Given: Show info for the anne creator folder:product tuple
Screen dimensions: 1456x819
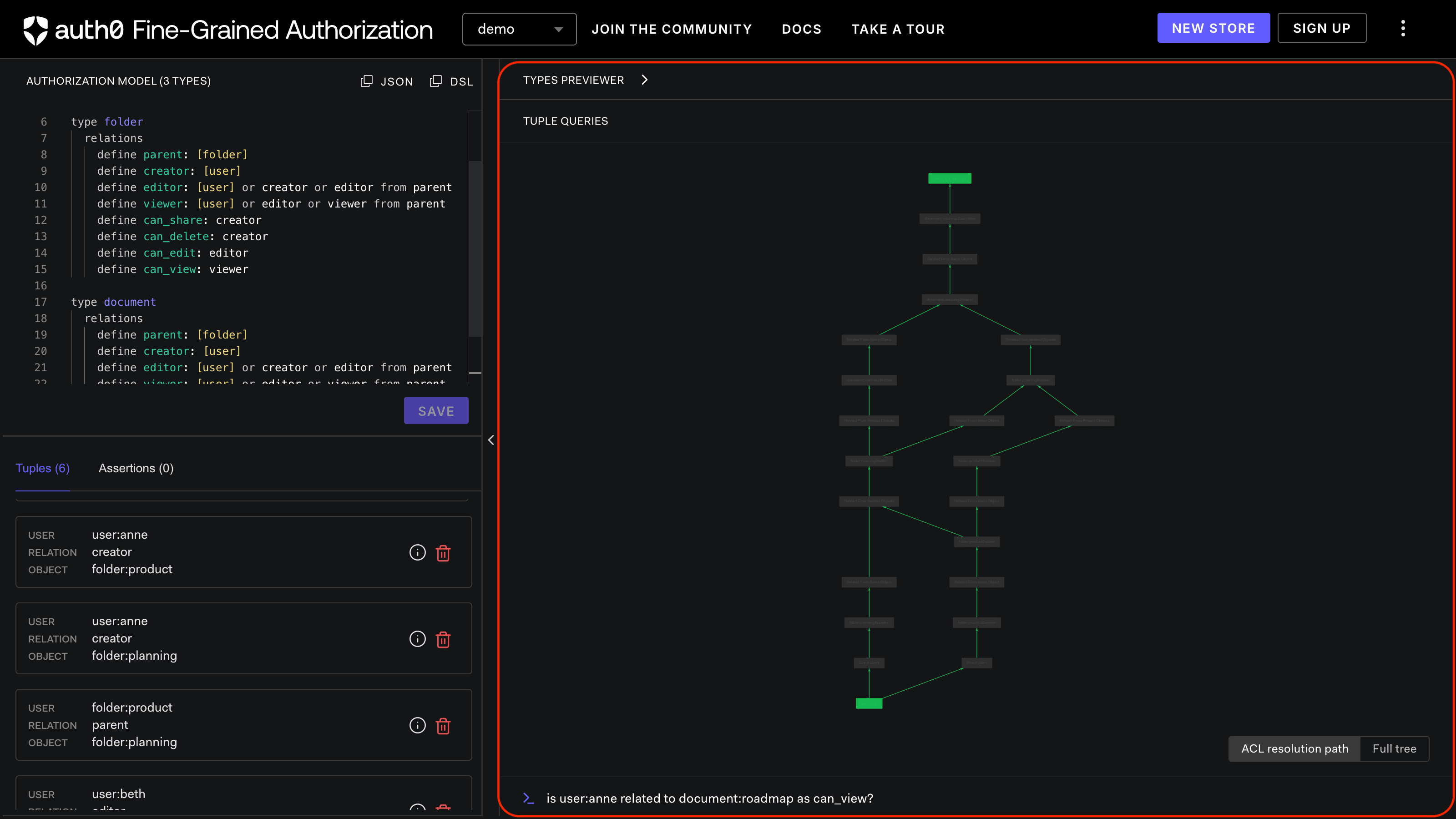Looking at the screenshot, I should pyautogui.click(x=417, y=552).
